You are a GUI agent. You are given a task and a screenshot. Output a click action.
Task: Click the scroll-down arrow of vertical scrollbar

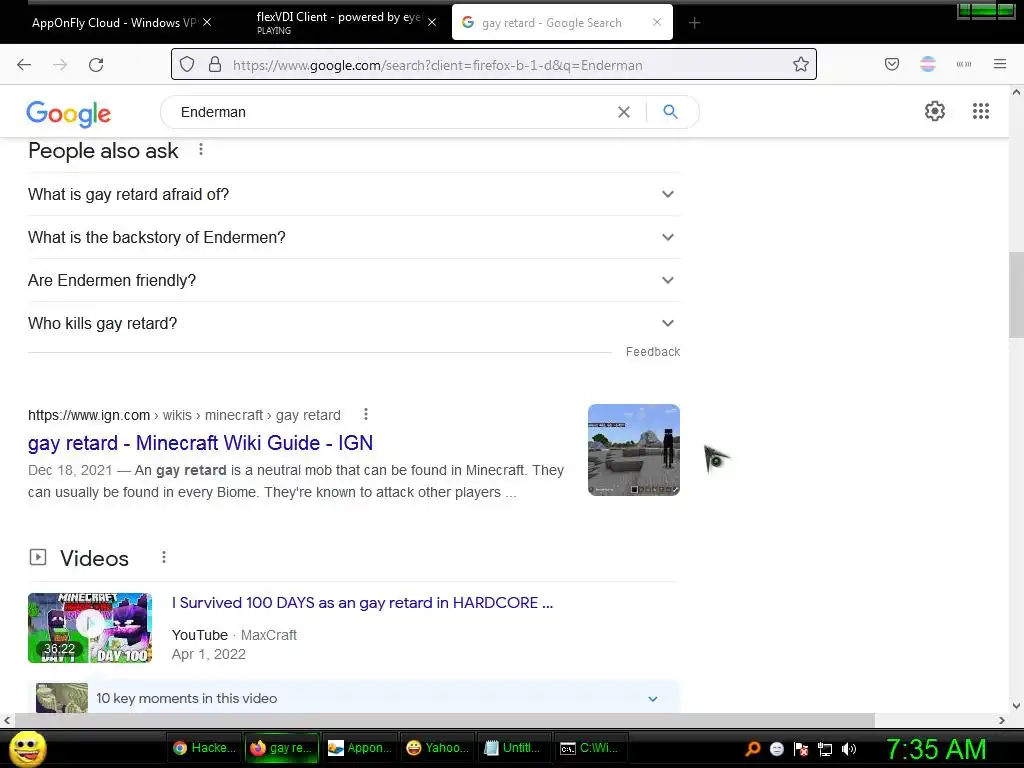[x=1016, y=705]
